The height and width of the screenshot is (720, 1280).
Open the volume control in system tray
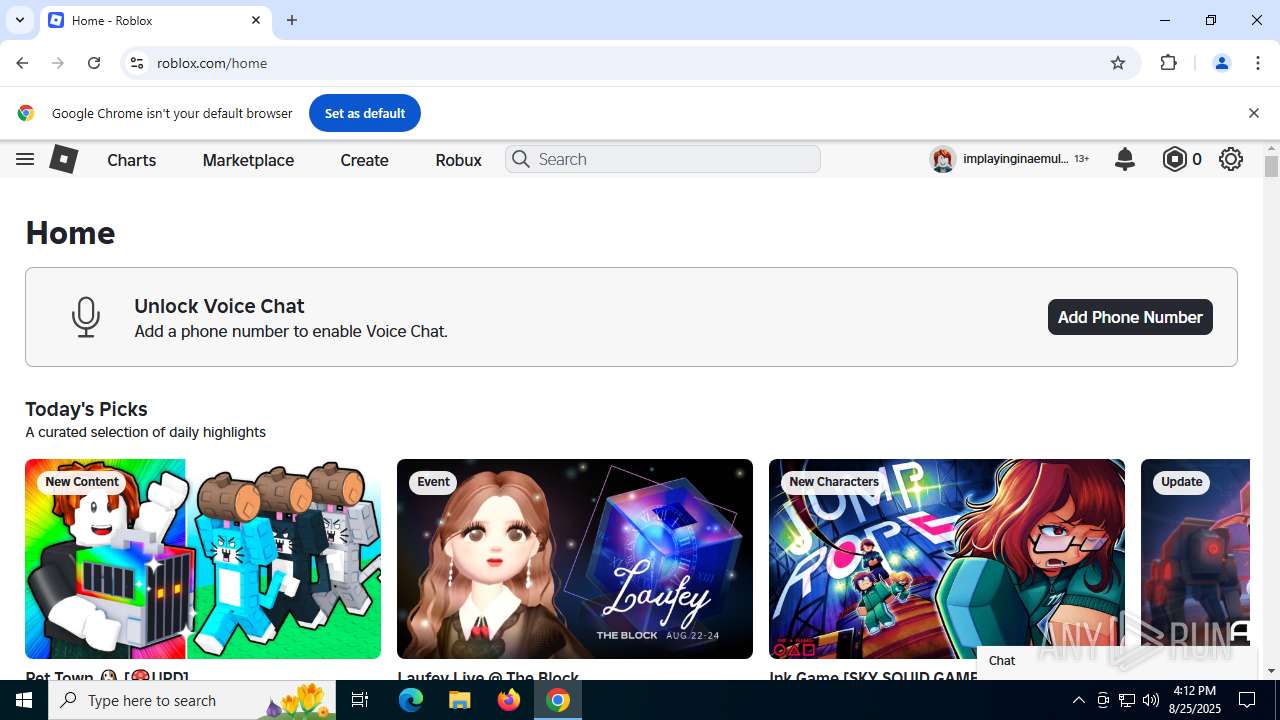pyautogui.click(x=1151, y=700)
